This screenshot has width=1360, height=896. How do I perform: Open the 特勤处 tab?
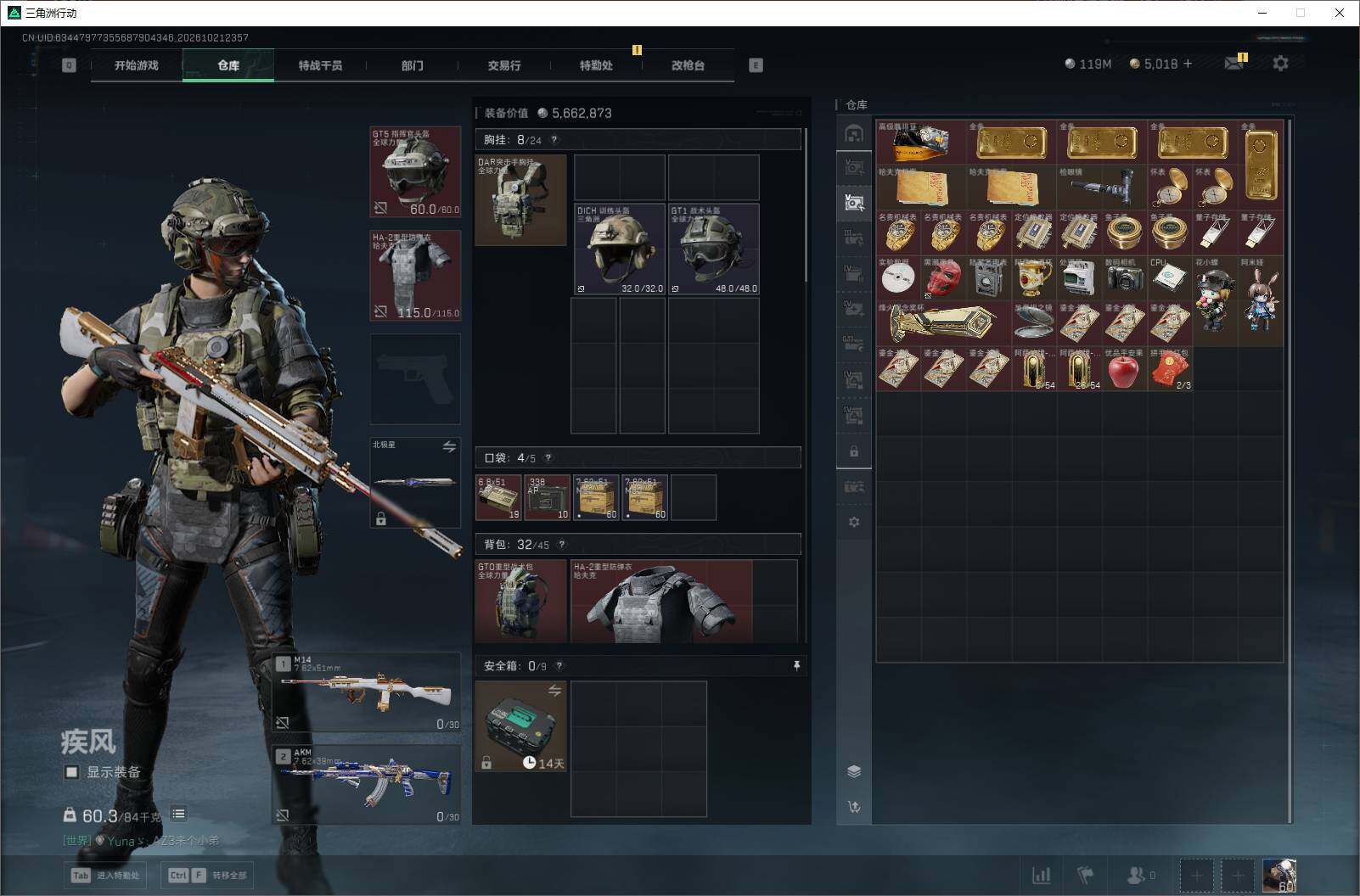point(596,65)
